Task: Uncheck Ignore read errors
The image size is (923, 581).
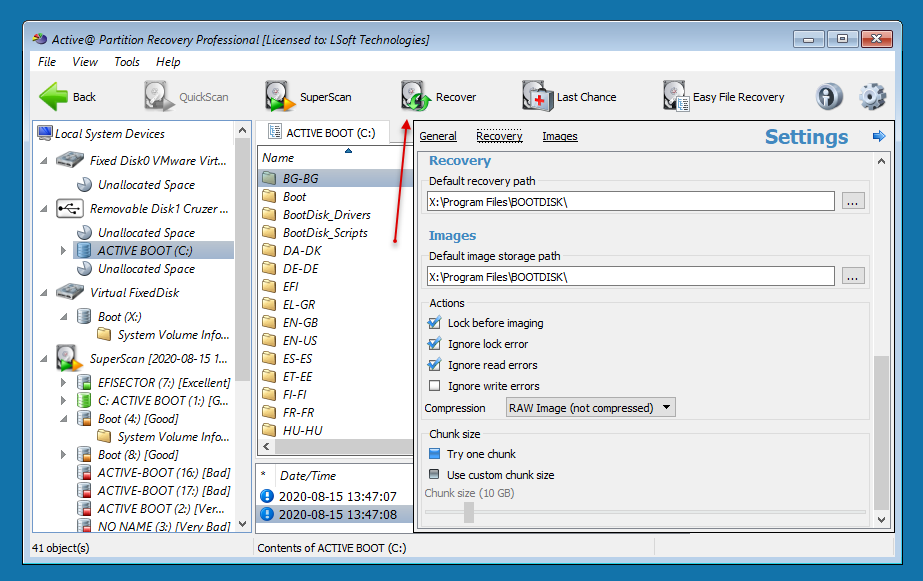Action: 434,365
